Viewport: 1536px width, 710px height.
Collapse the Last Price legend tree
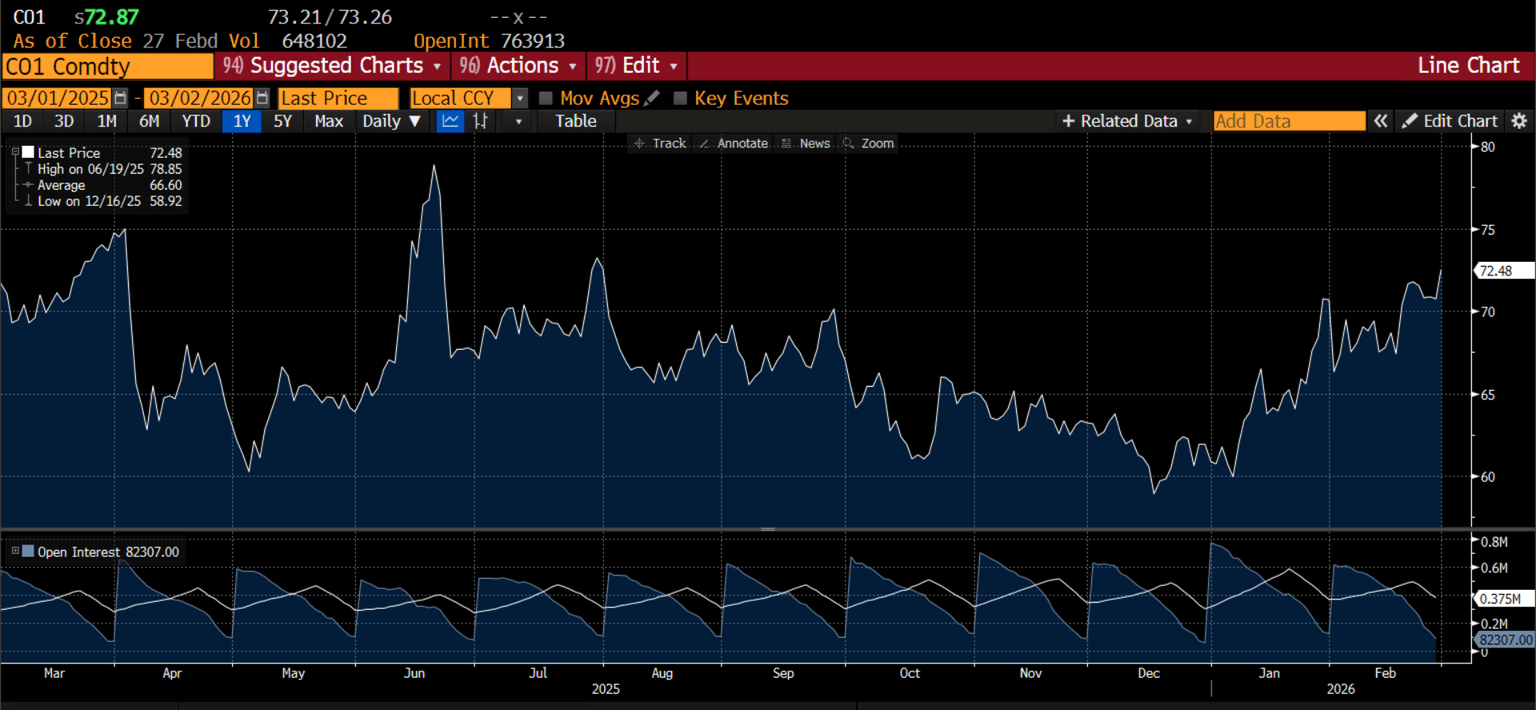15,153
